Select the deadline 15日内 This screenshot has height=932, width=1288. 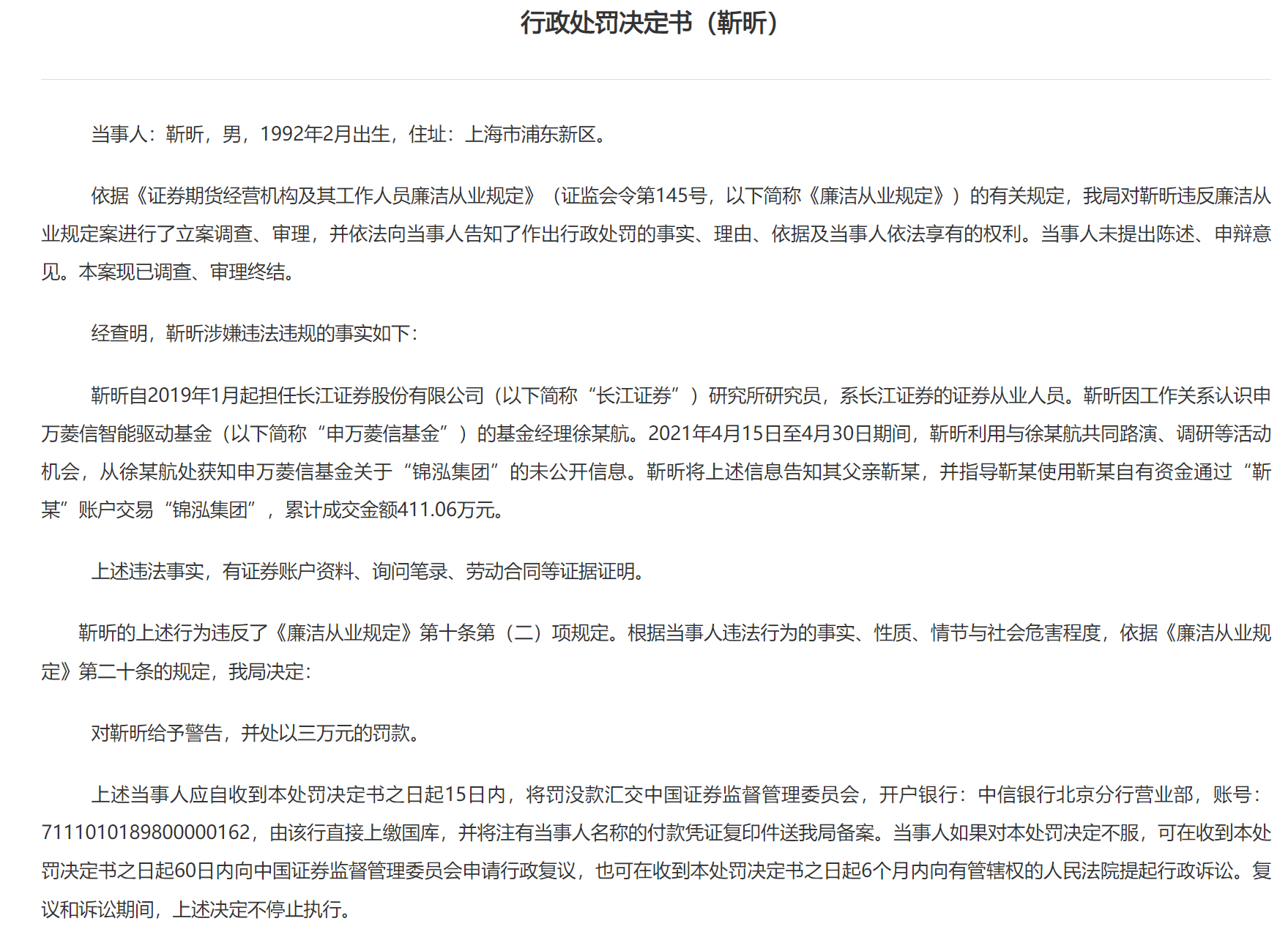point(475,794)
